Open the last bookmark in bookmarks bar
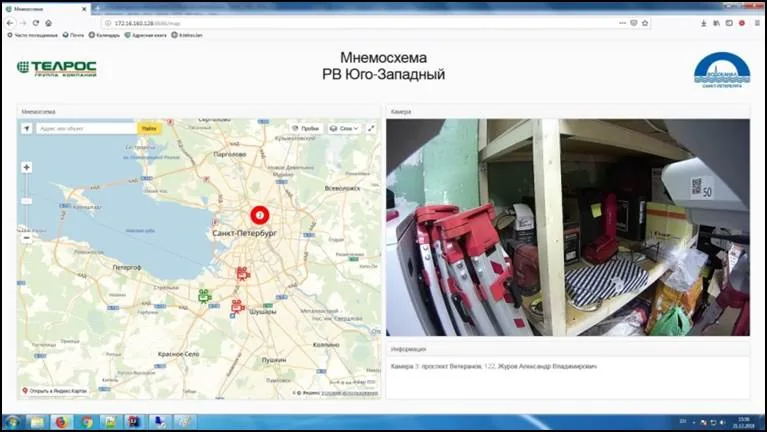767x432 pixels. [187, 35]
